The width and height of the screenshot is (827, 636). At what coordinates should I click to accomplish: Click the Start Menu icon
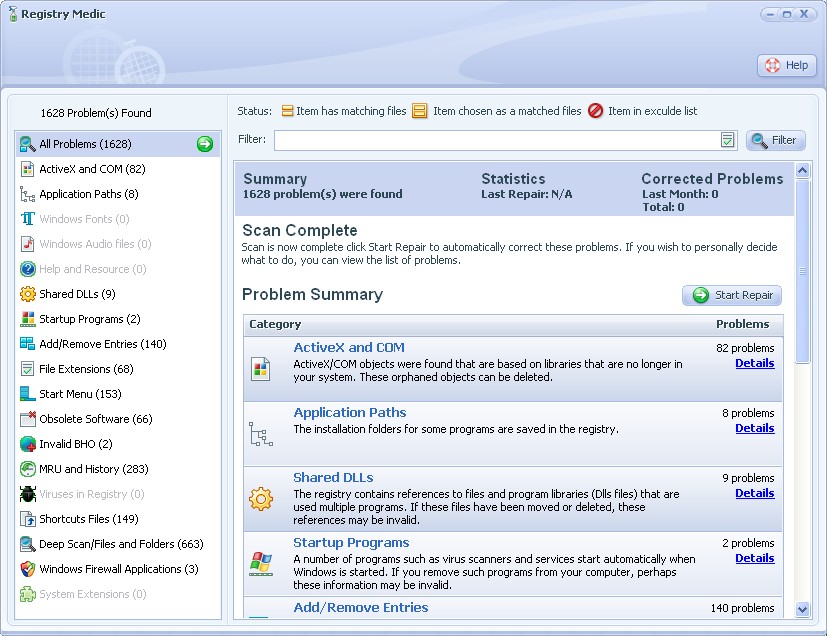27,394
